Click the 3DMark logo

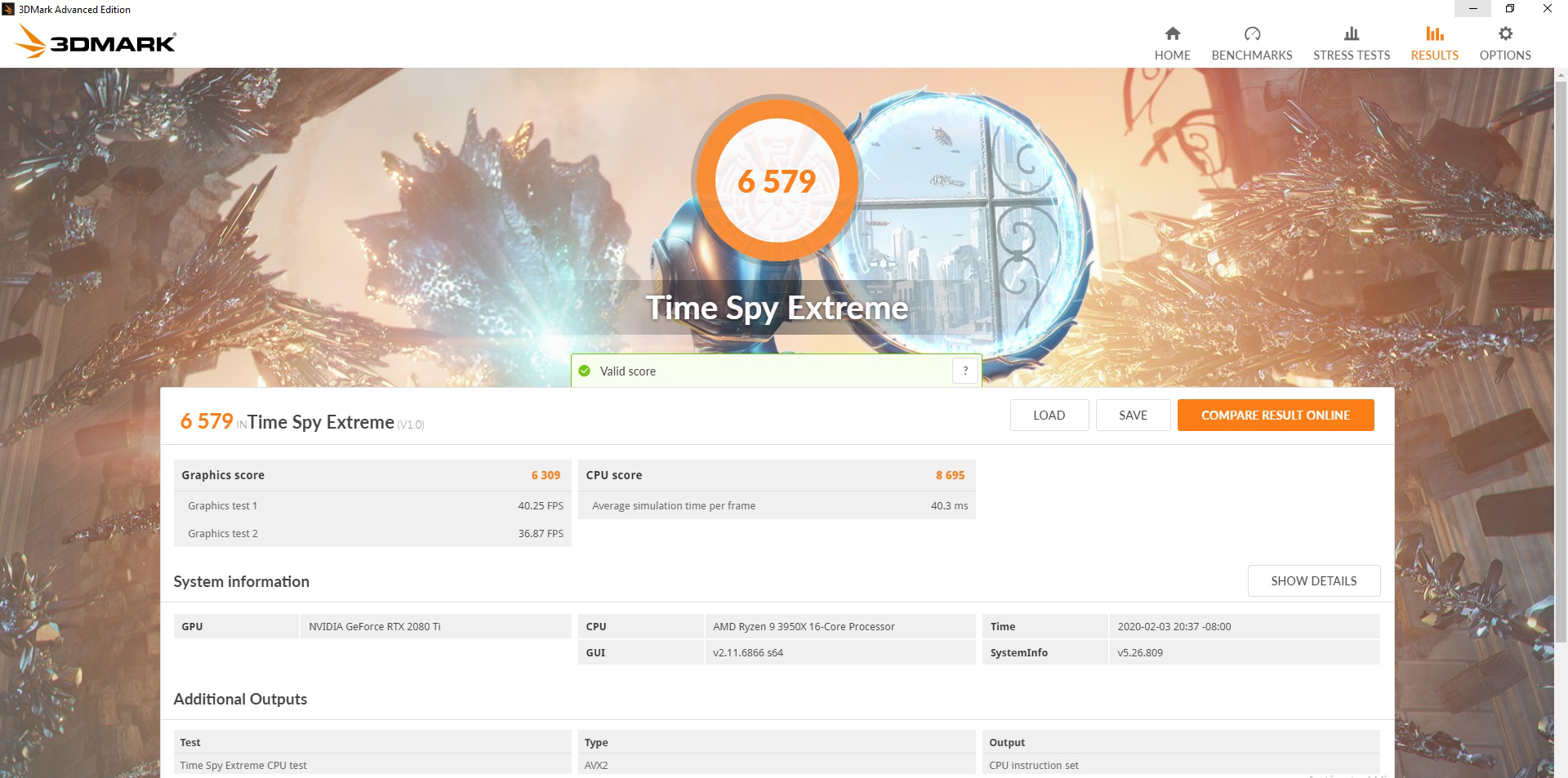pos(96,42)
